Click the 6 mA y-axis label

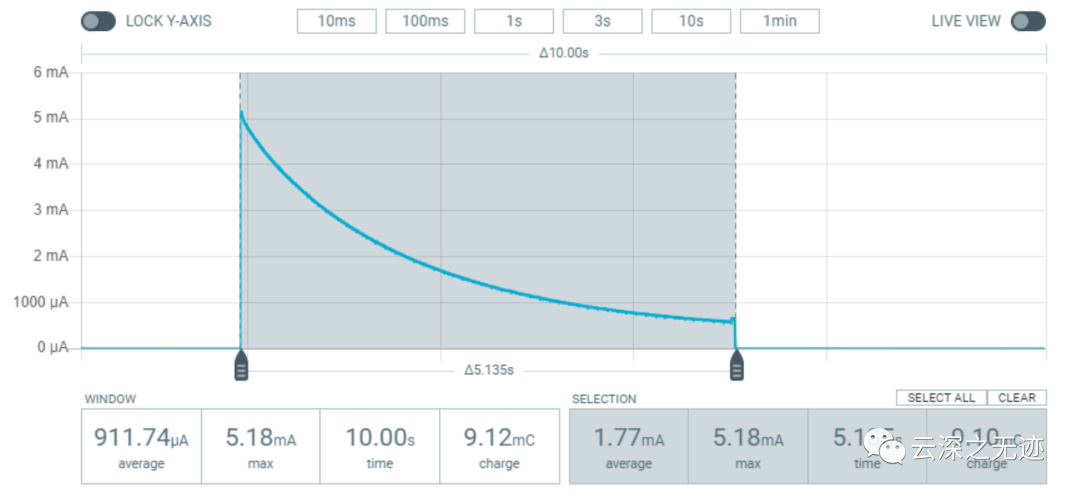pyautogui.click(x=51, y=72)
